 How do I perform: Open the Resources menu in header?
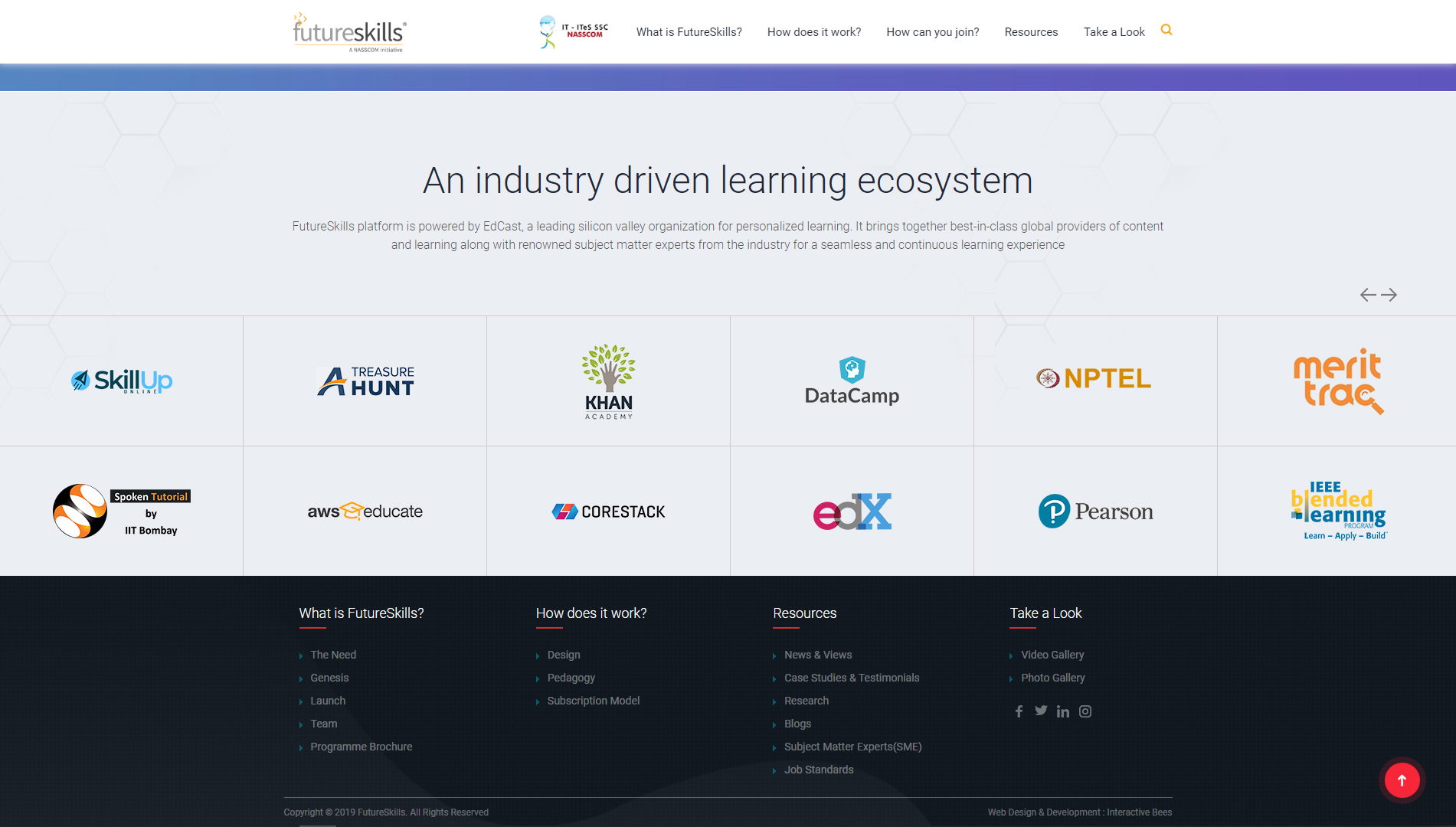pos(1031,32)
